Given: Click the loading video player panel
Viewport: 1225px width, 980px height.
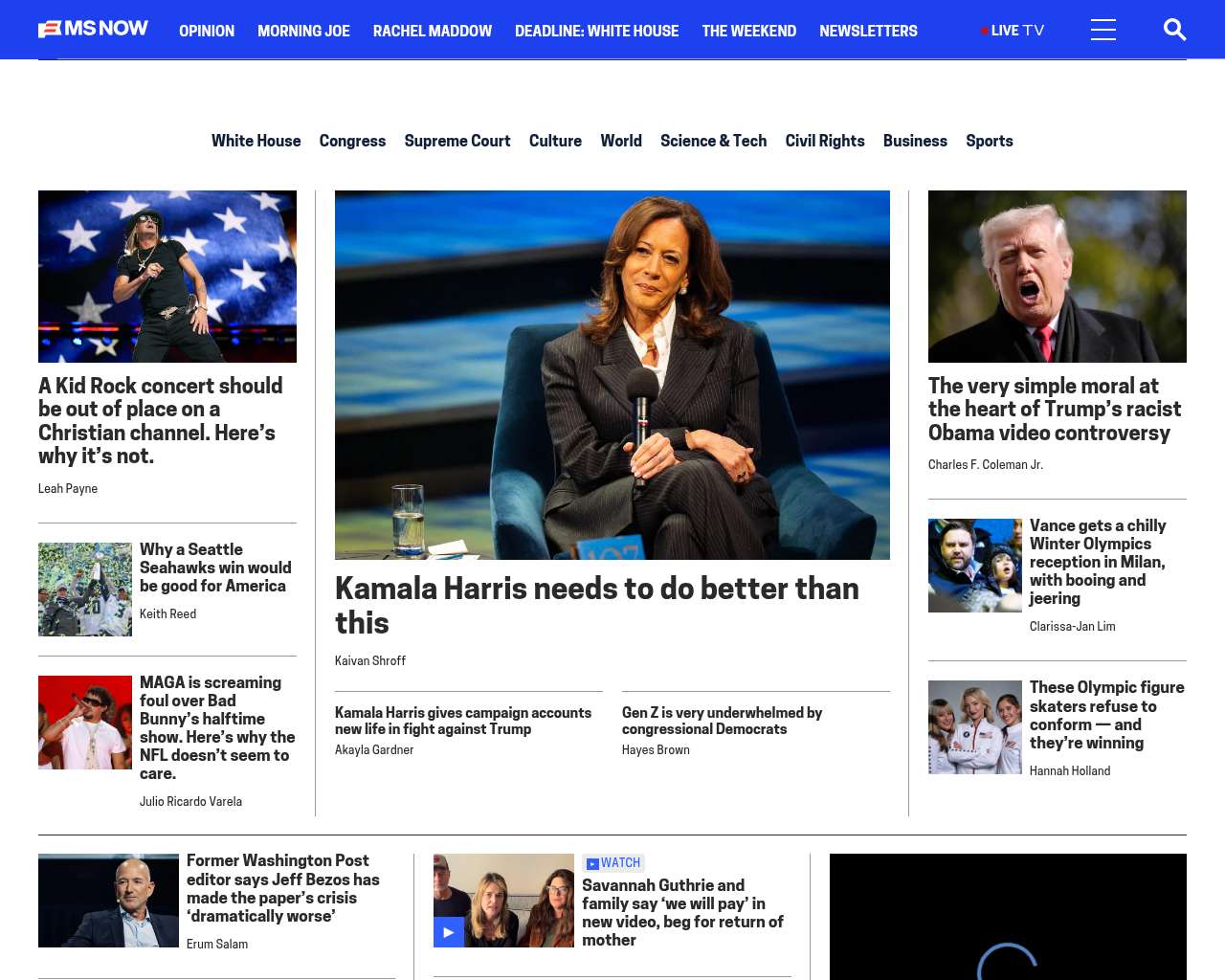Looking at the screenshot, I should 1008,917.
